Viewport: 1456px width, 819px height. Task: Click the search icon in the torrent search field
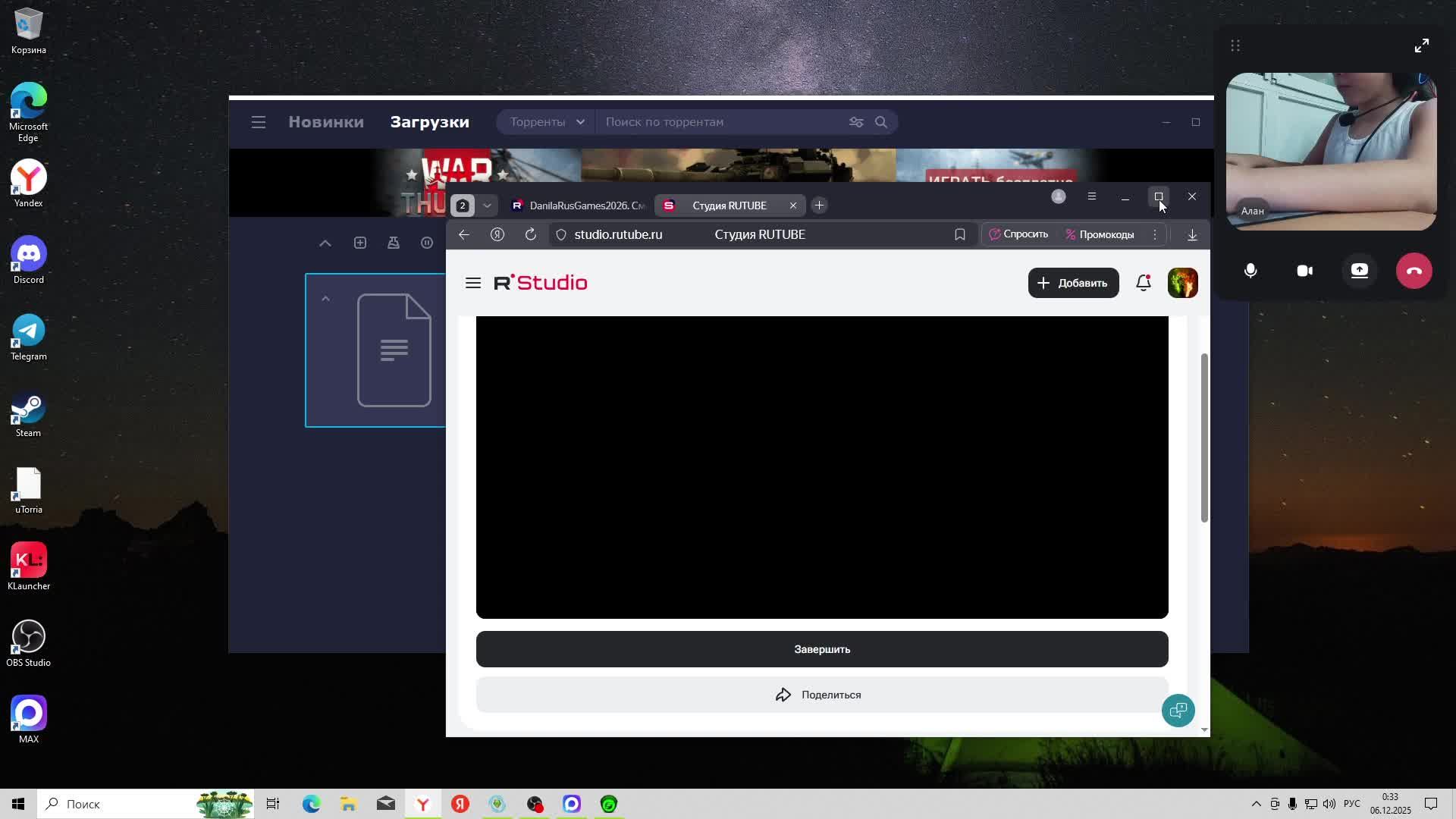pos(880,122)
